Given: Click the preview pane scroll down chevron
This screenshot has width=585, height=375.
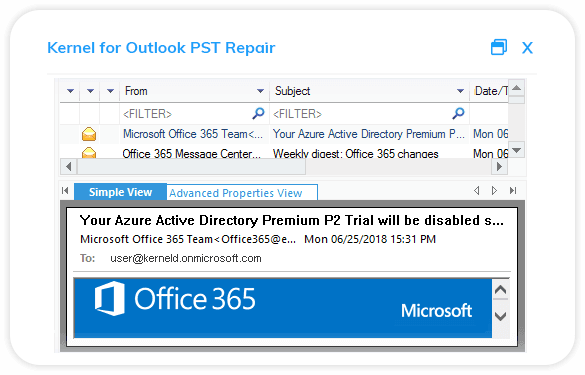Looking at the screenshot, I should (500, 316).
